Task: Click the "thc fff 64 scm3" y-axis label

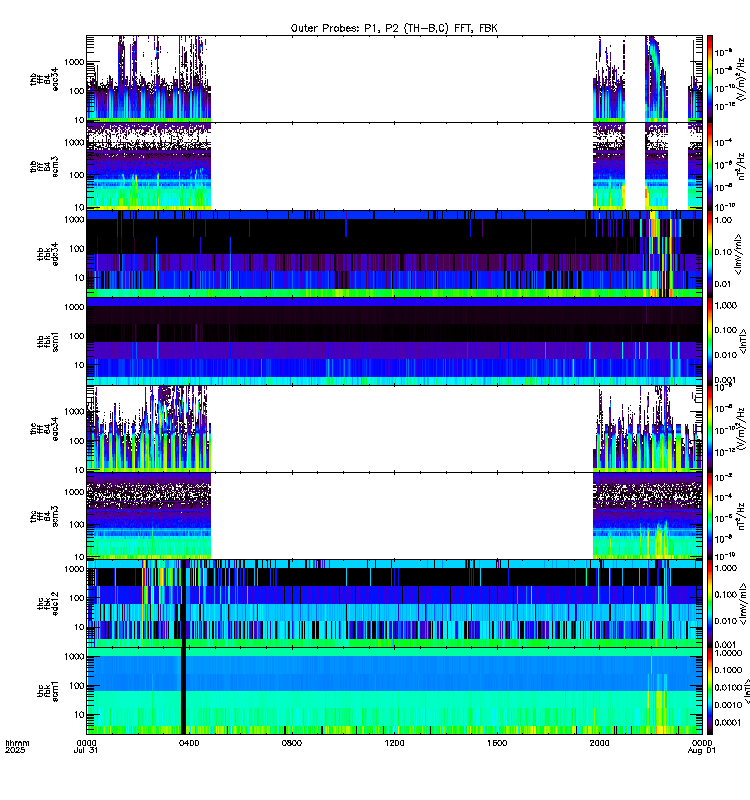Action: [44, 516]
